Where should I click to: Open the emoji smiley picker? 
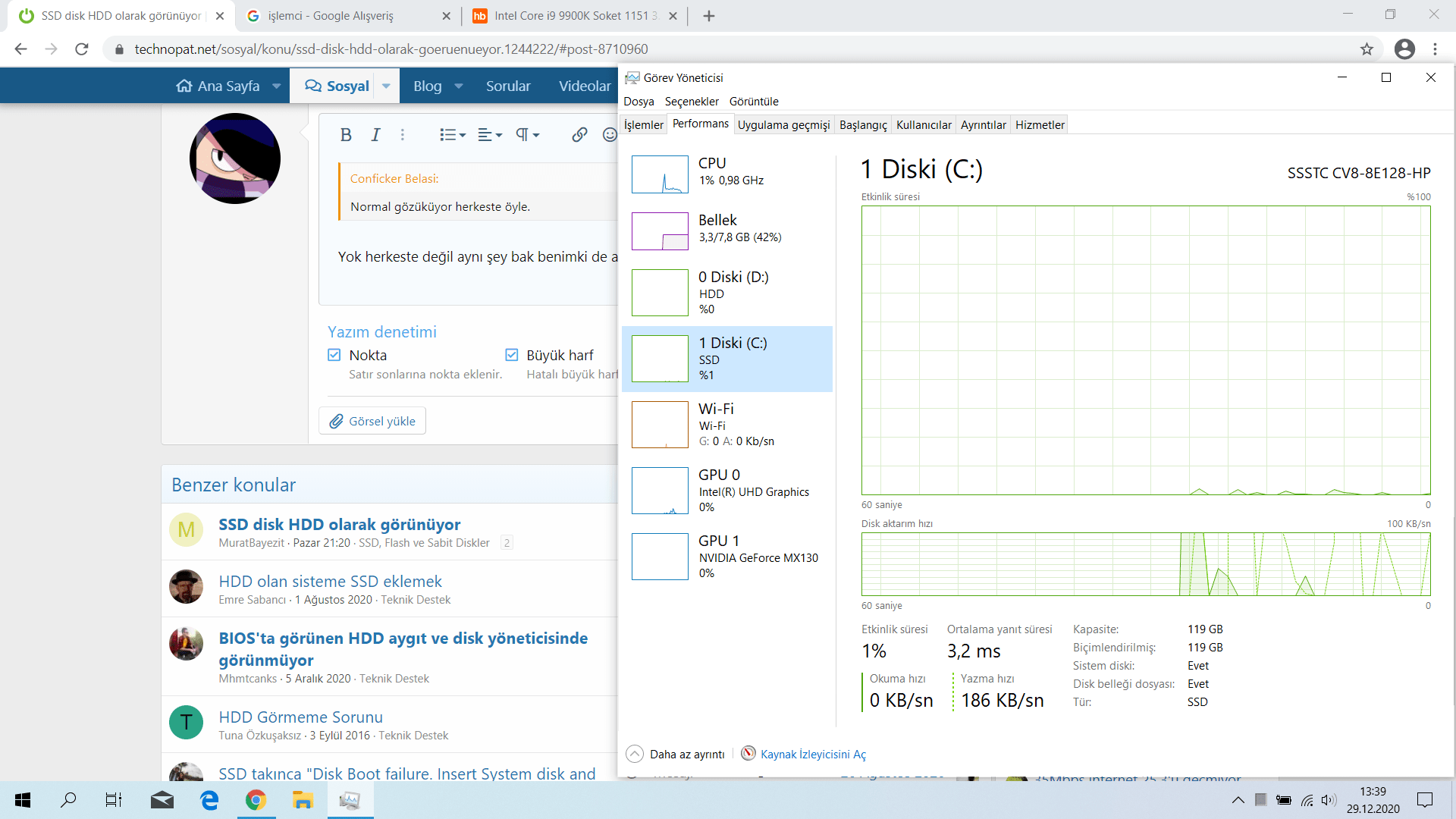609,135
